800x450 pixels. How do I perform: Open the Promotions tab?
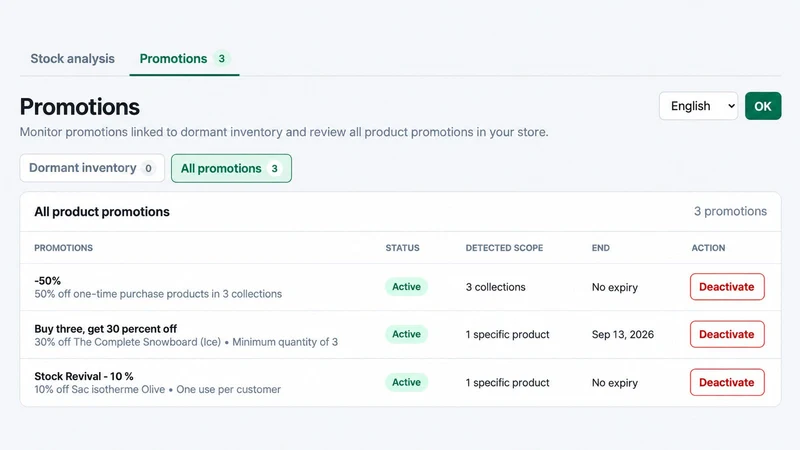184,59
